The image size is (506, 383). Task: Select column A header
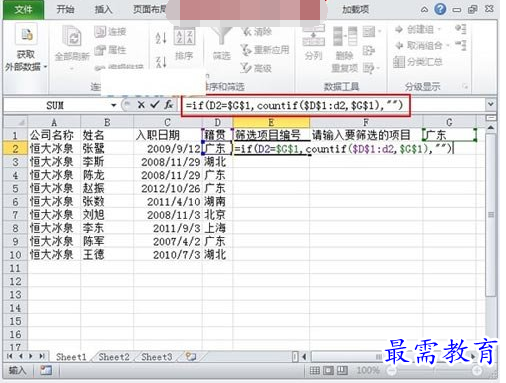click(54, 122)
